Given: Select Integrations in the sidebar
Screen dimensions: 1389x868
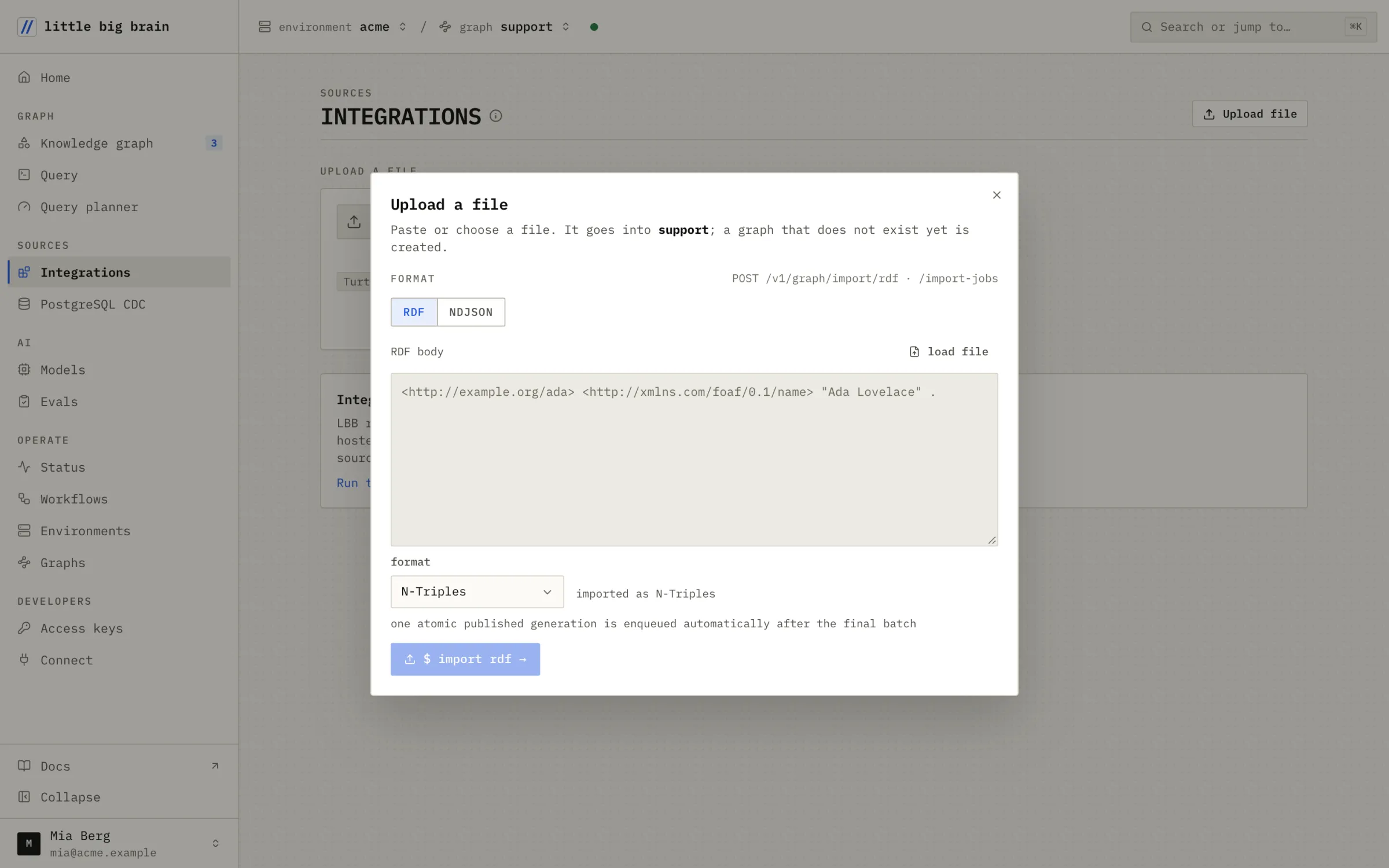Looking at the screenshot, I should click(x=119, y=272).
